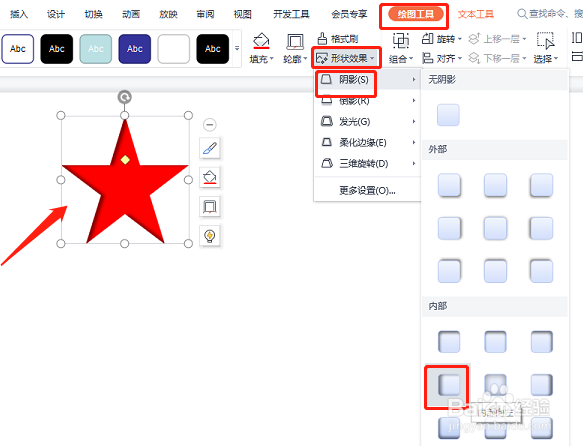Viewport: 583px width, 446px height.
Task: Switch to the 切换 tab
Action: 93,14
